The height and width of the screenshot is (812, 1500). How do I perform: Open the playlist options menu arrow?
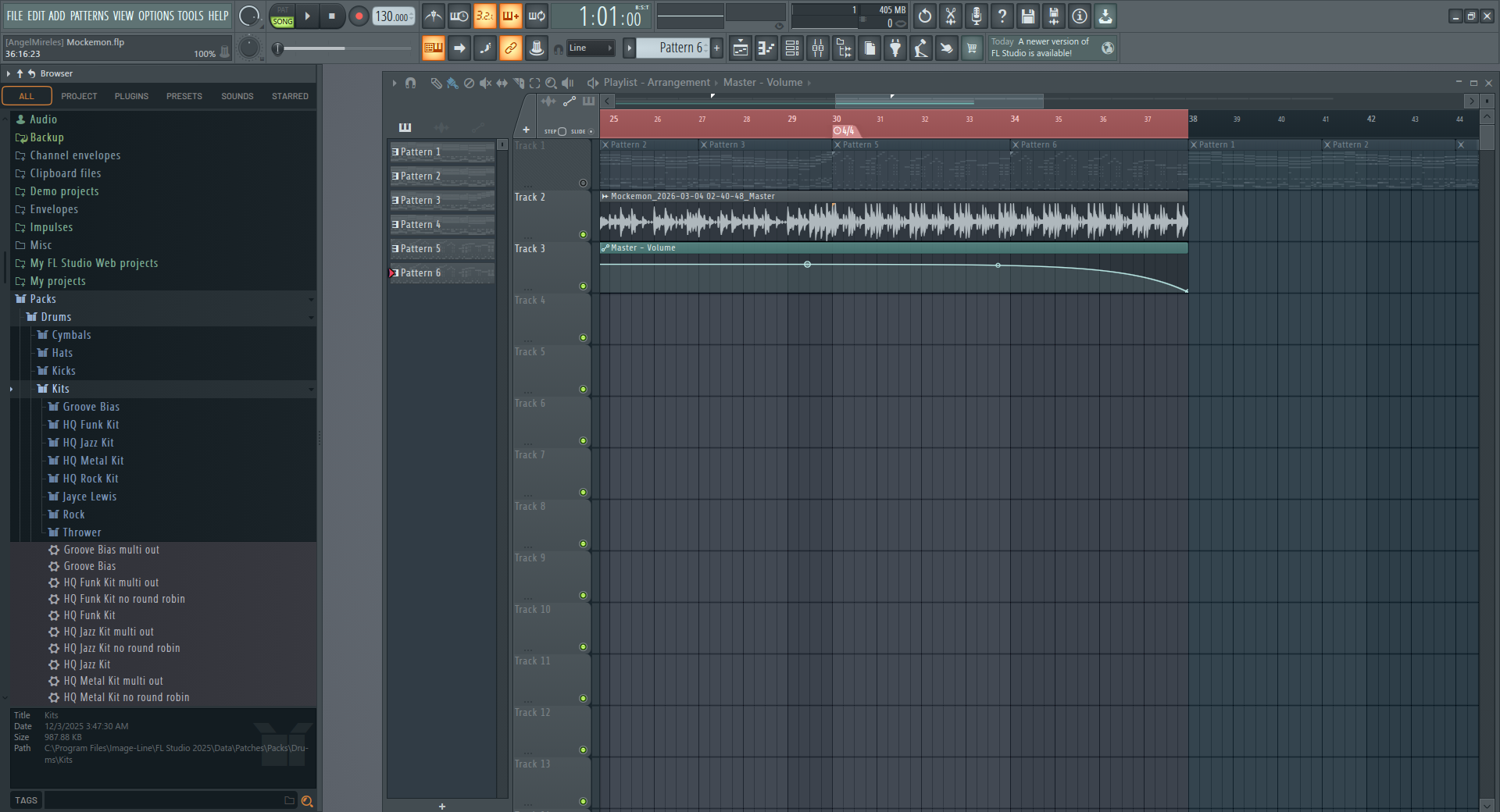pos(395,83)
